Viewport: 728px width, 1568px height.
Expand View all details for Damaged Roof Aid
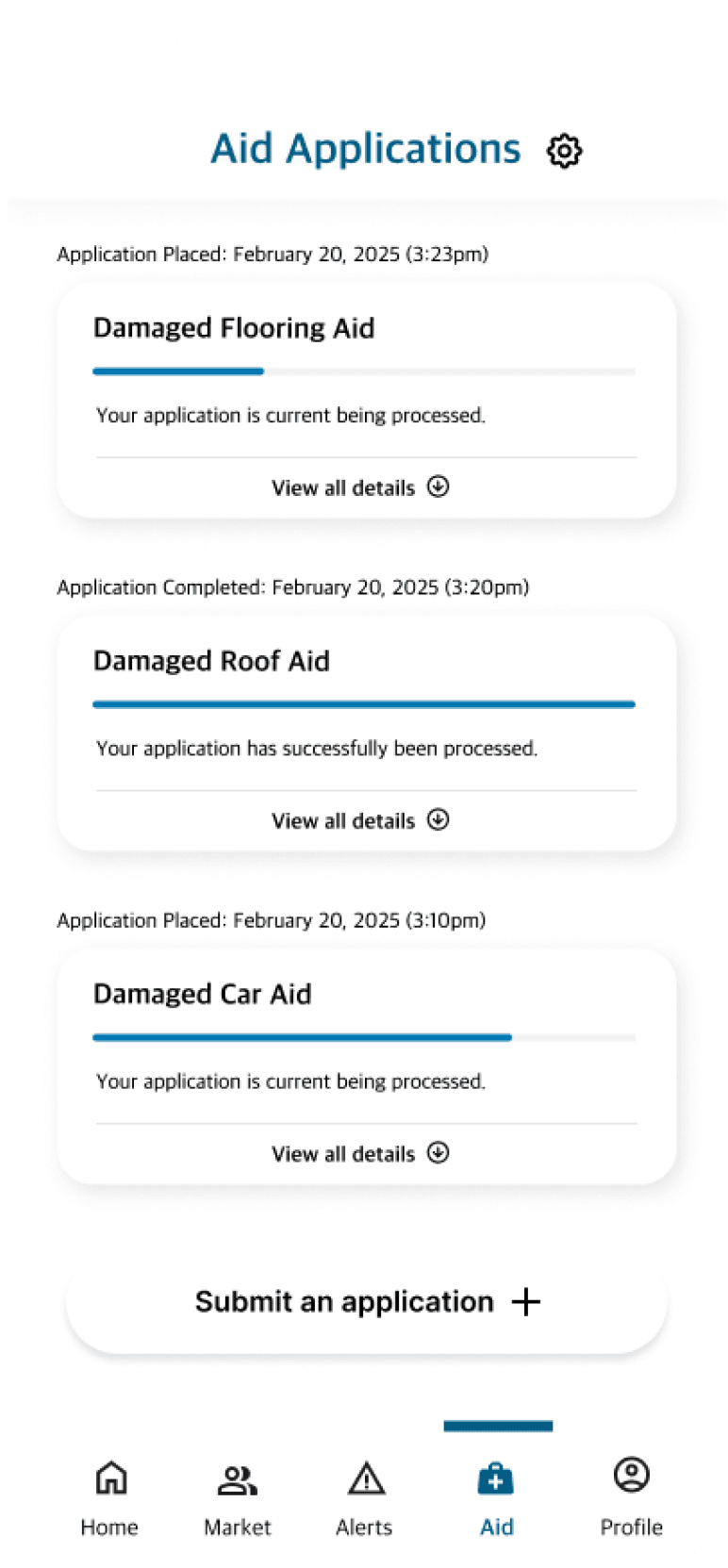(x=360, y=820)
